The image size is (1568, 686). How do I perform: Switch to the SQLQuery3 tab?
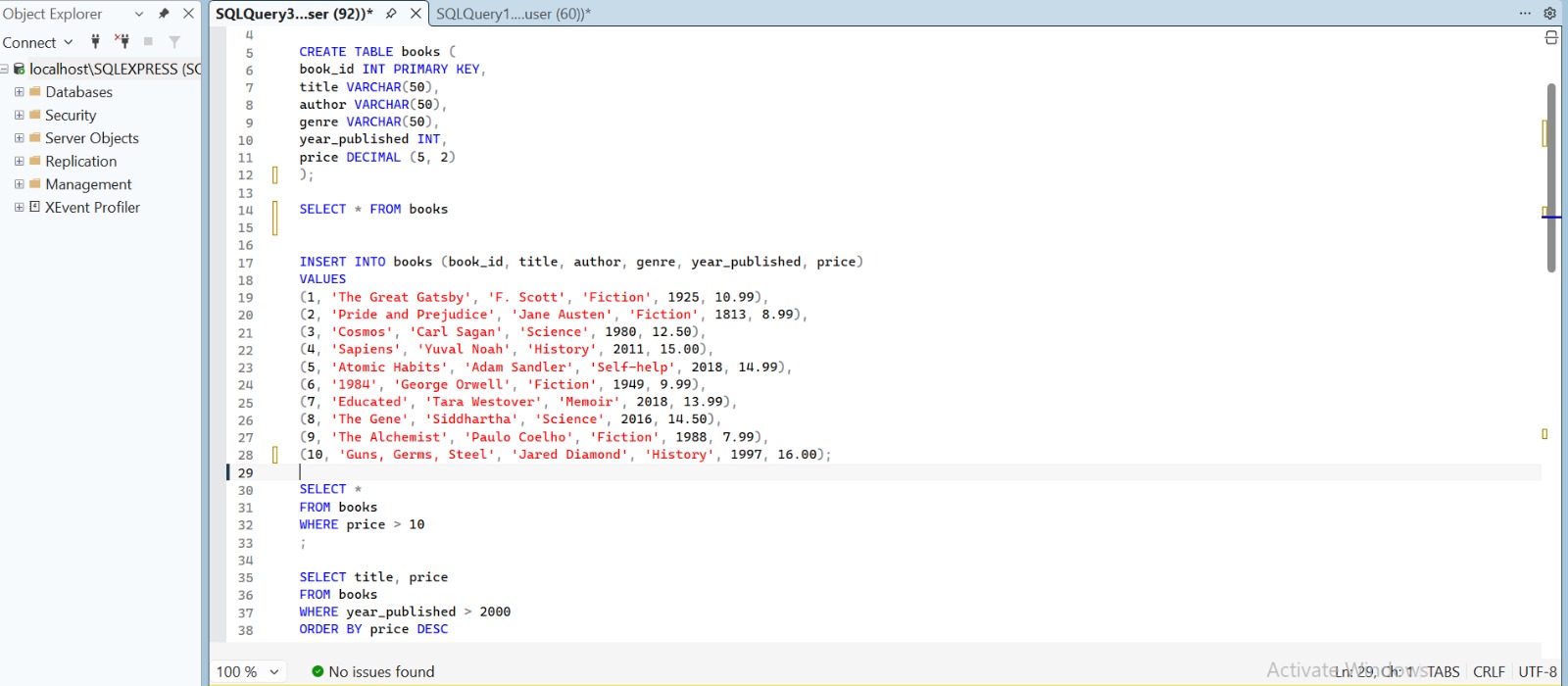point(294,14)
